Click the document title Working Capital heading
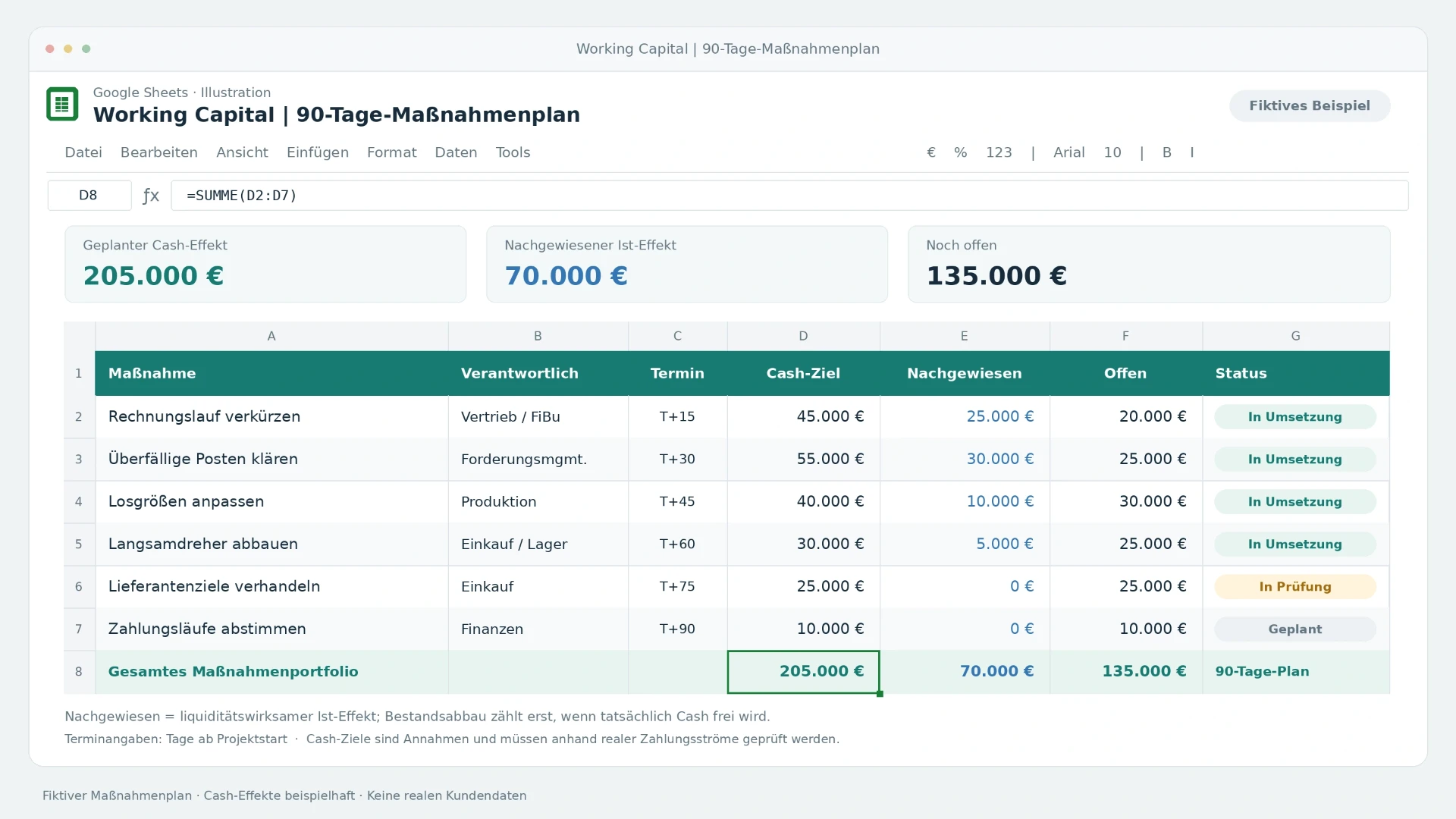 pyautogui.click(x=337, y=115)
